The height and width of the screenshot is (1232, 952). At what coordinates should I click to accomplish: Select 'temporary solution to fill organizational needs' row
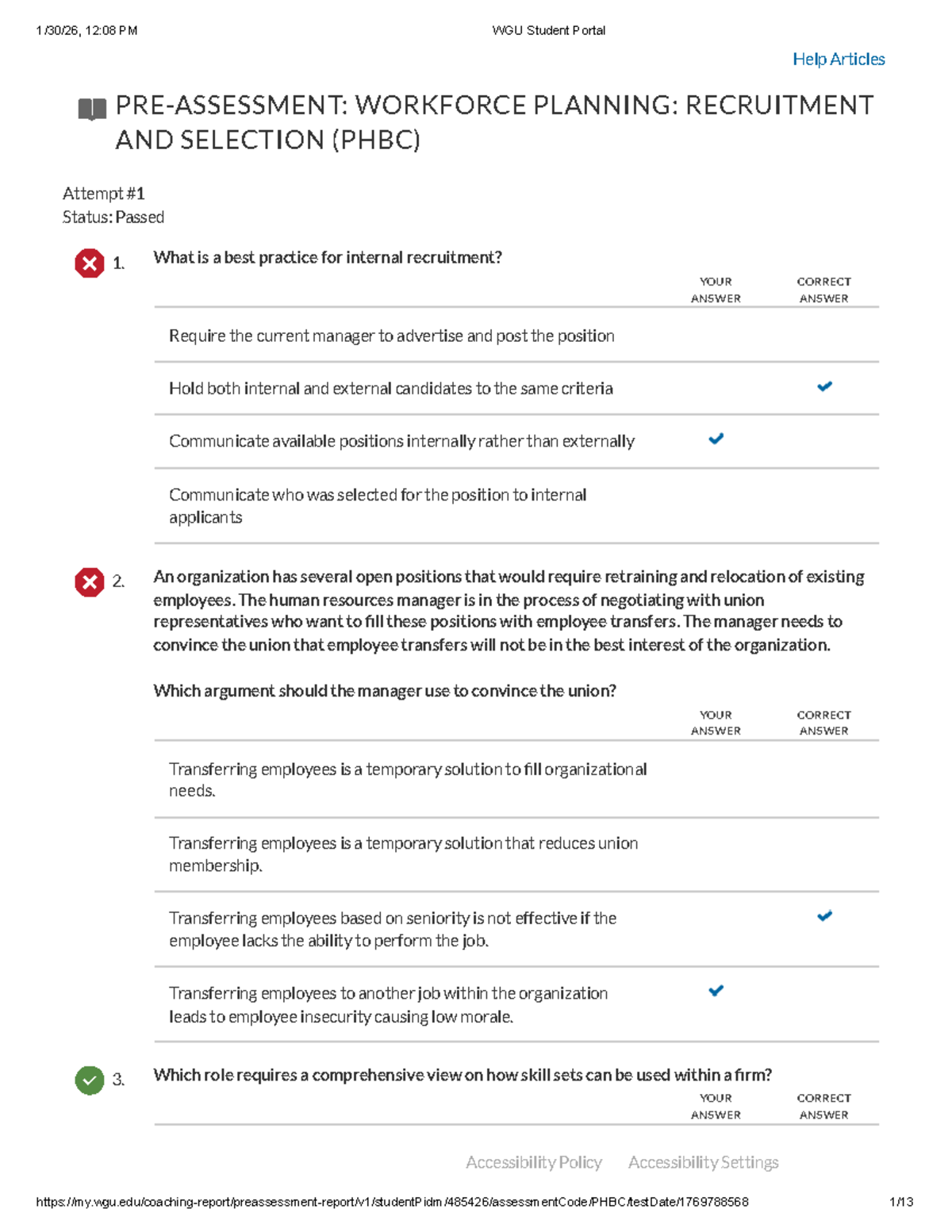coord(516,780)
